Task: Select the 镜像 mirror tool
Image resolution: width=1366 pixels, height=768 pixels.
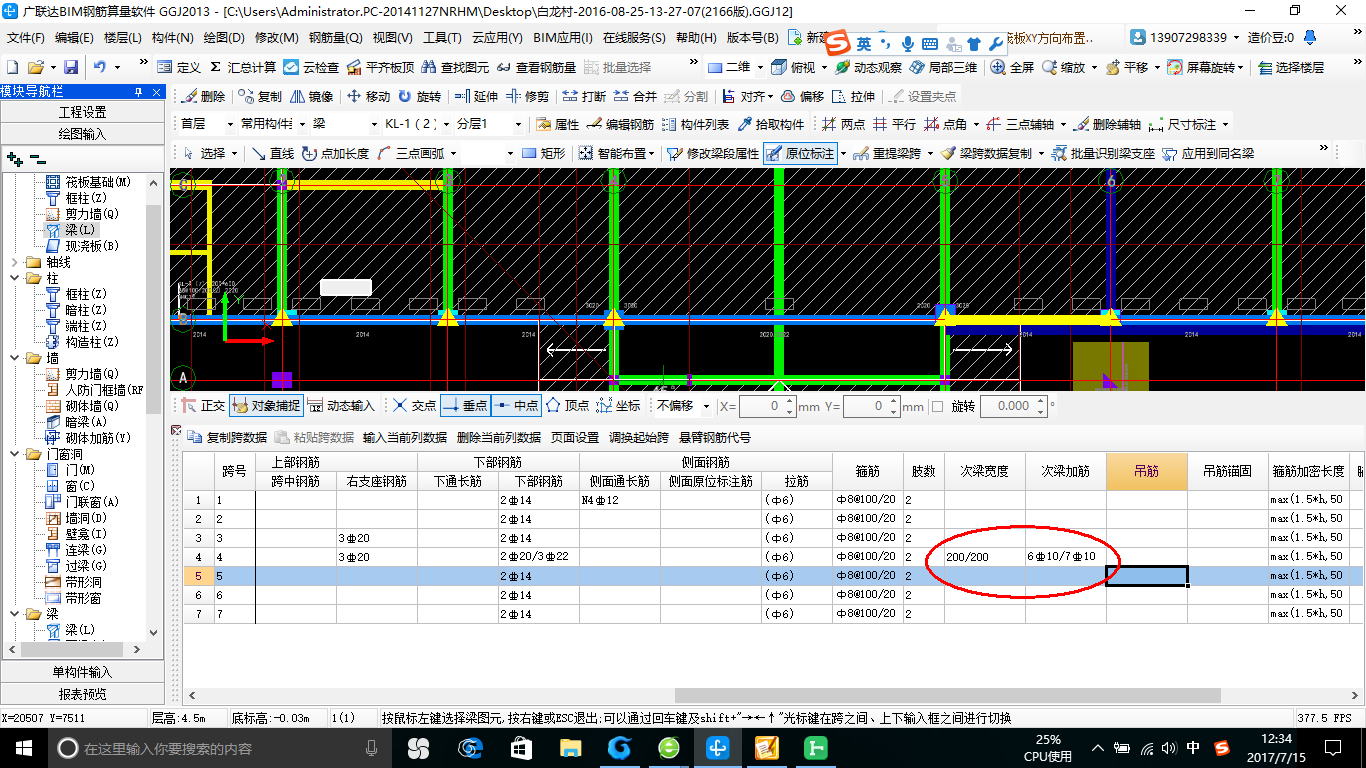Action: (x=312, y=96)
